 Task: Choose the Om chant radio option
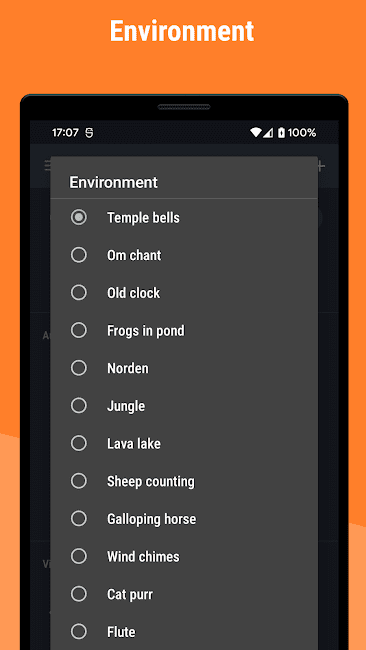click(79, 255)
